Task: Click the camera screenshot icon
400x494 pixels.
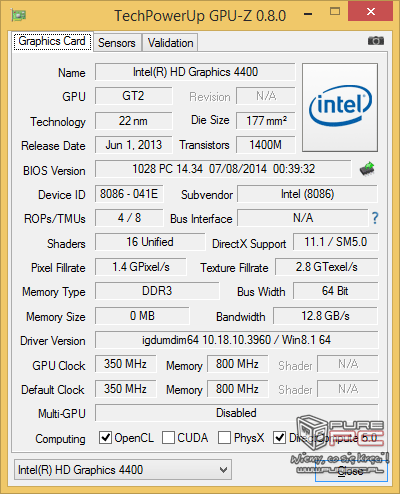Action: click(376, 41)
